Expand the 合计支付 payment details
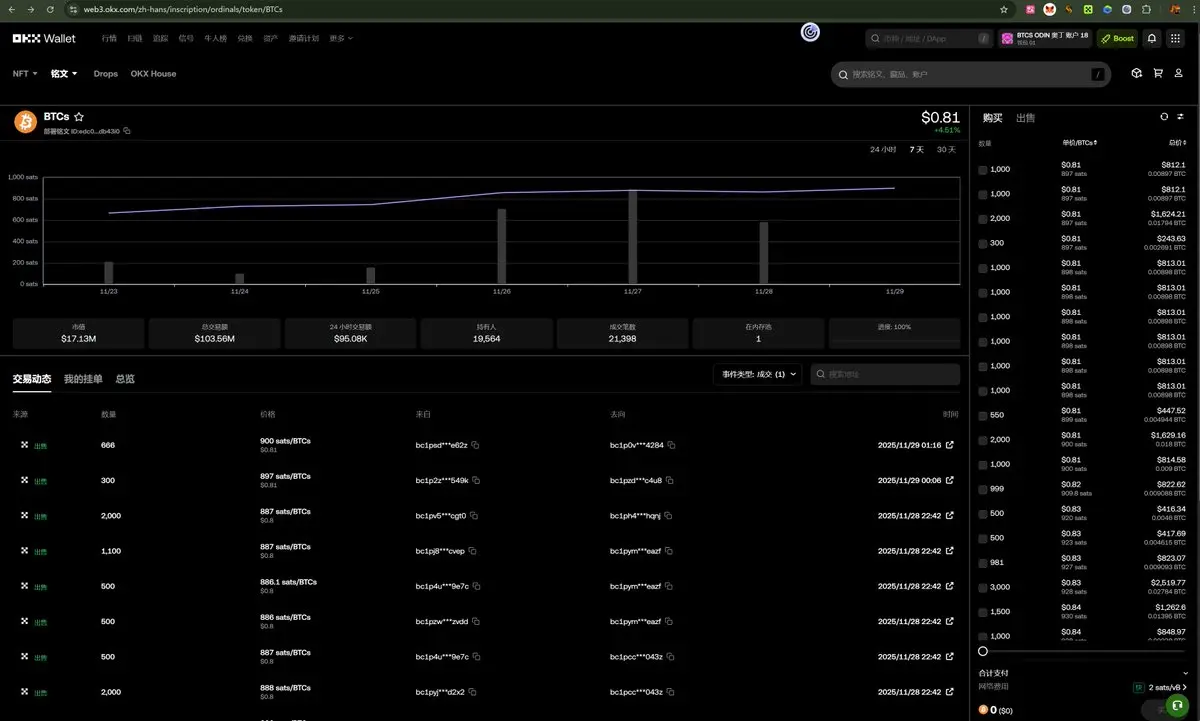 [x=1185, y=673]
